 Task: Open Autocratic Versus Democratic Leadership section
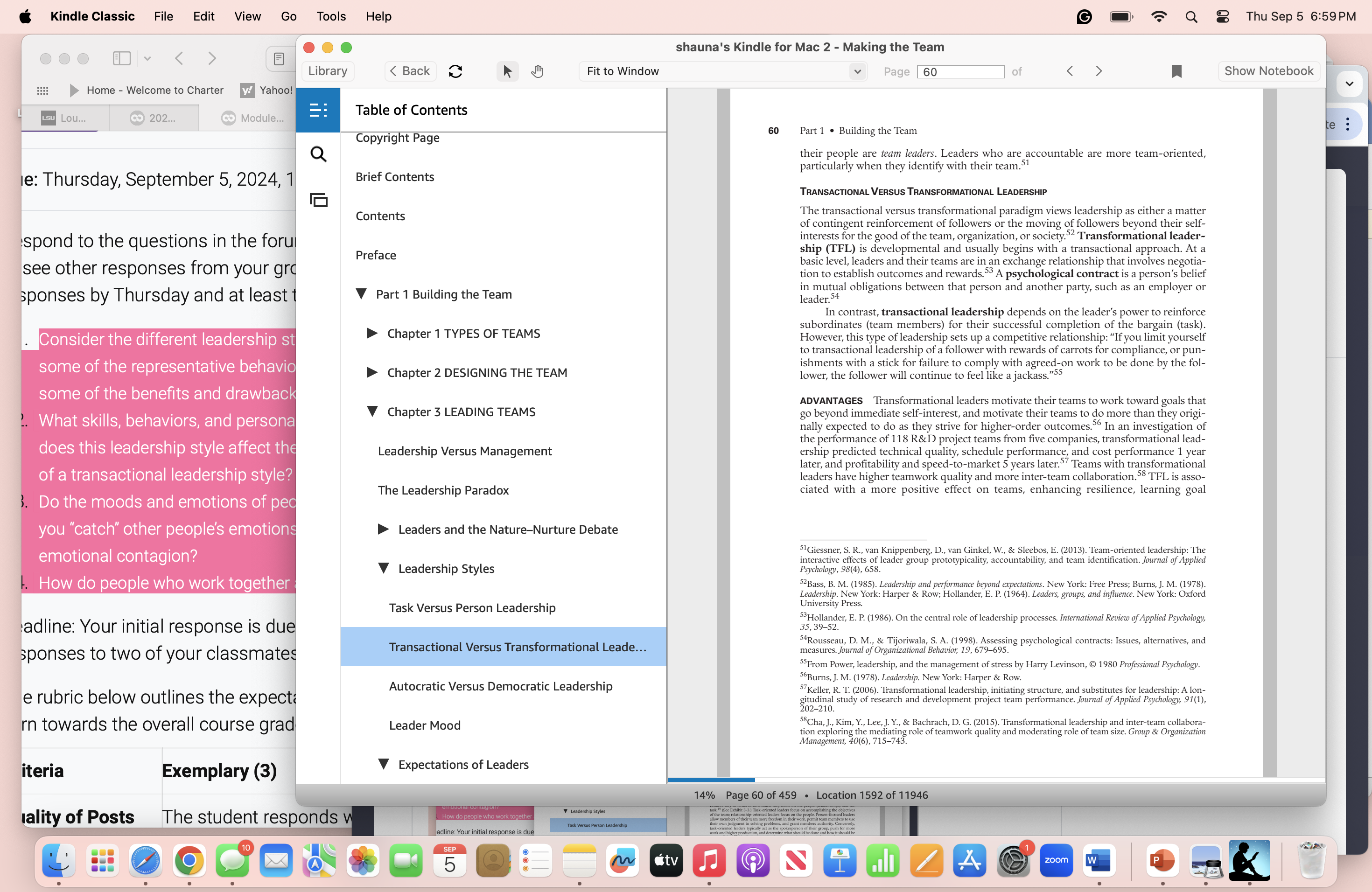coord(500,686)
